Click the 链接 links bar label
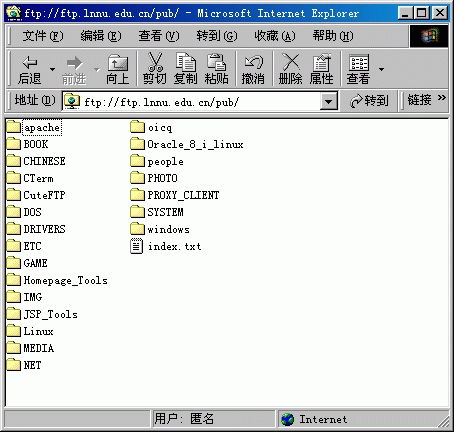 [419, 100]
